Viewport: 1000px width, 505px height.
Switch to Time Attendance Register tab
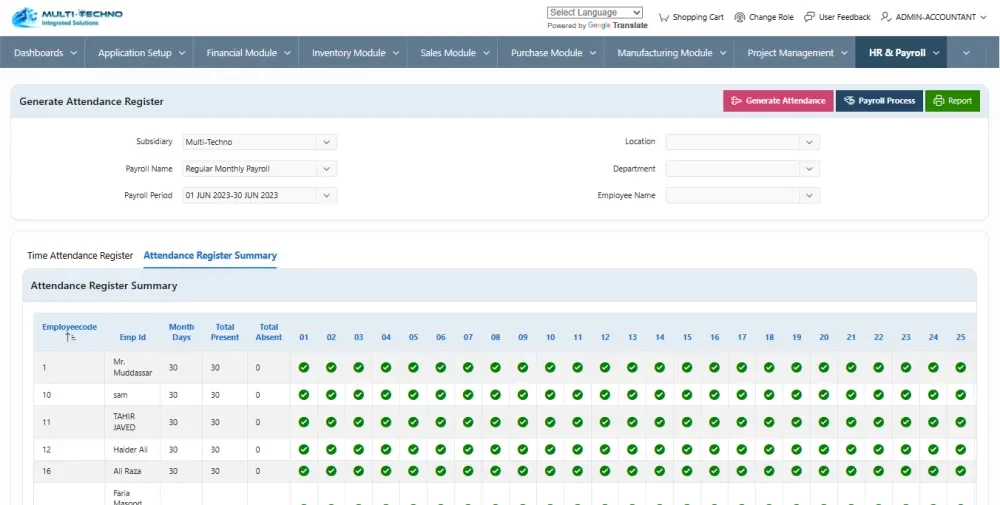pos(80,256)
